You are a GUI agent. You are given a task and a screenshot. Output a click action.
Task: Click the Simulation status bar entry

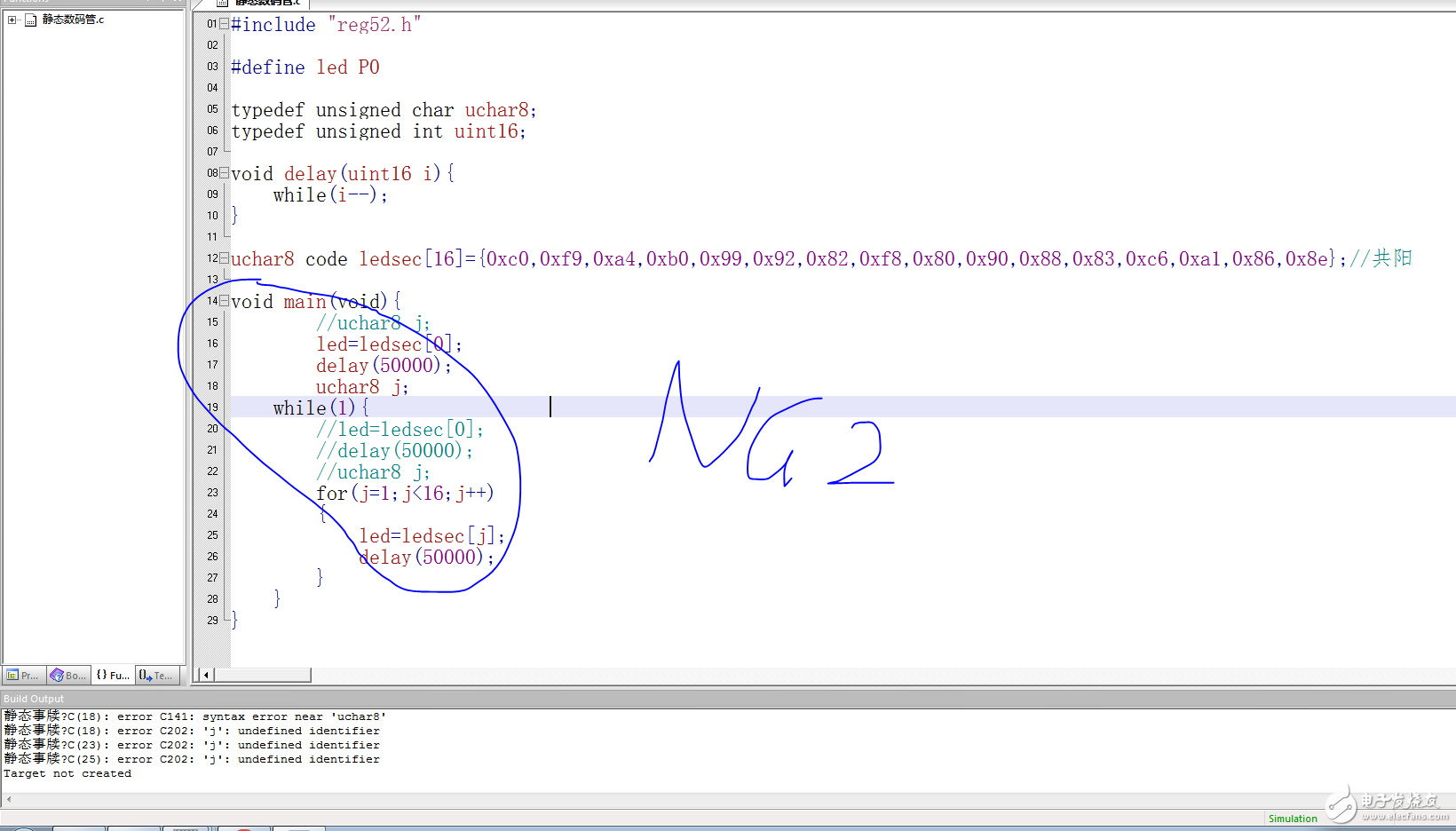[x=1293, y=819]
